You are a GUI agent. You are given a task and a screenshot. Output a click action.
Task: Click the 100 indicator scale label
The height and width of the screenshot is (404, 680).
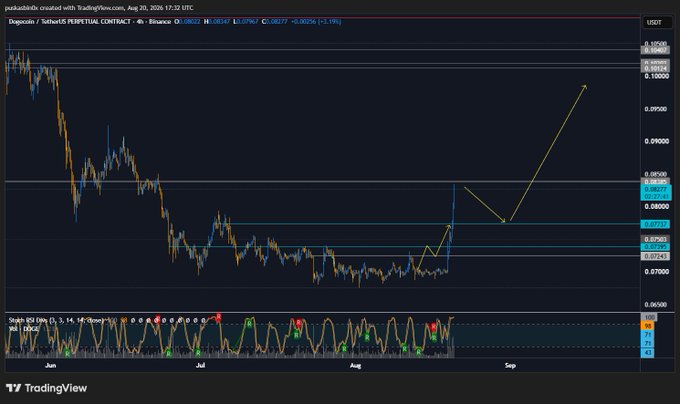(x=649, y=317)
